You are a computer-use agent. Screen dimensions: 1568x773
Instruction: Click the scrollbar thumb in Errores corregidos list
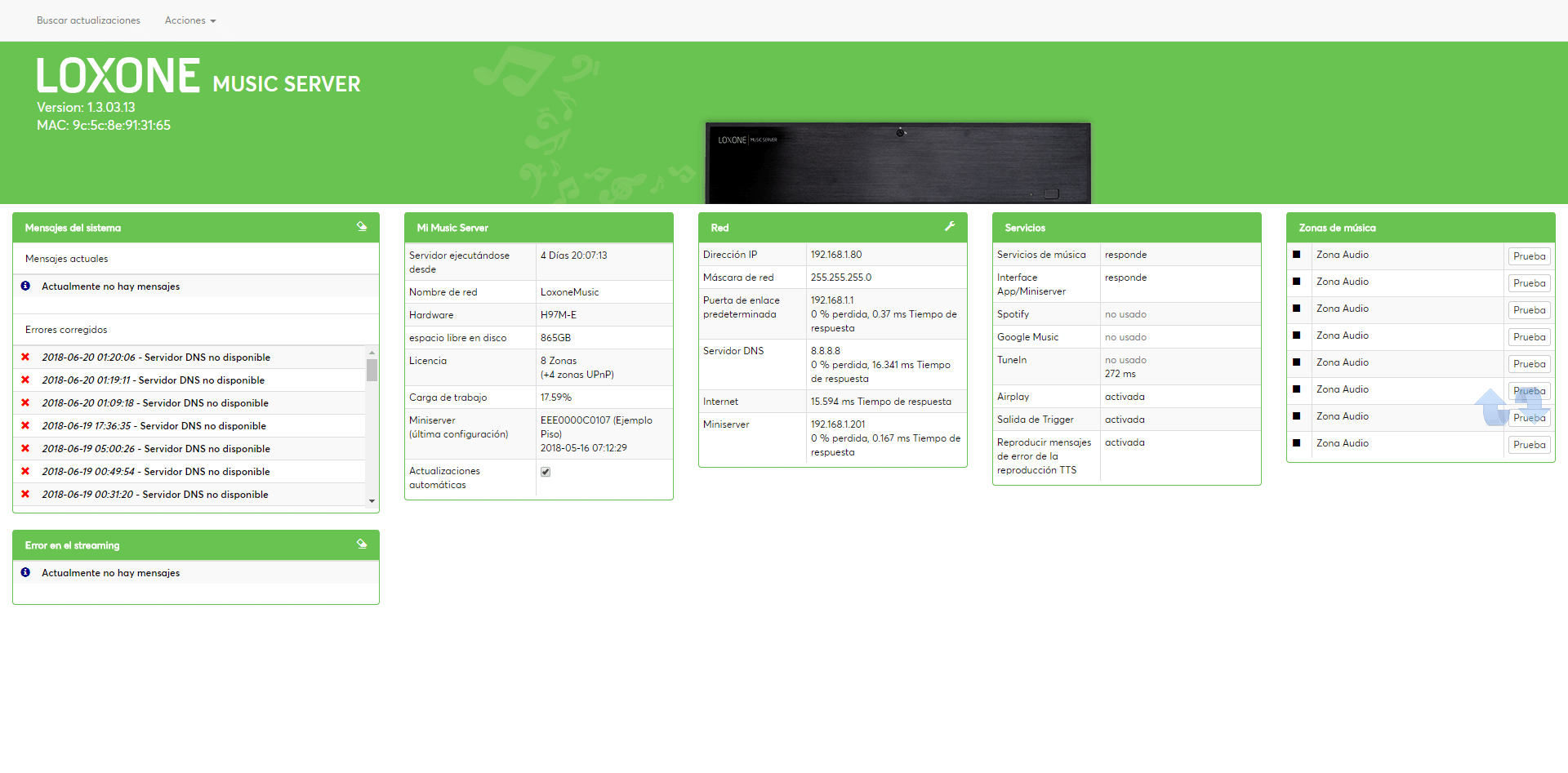pyautogui.click(x=372, y=370)
